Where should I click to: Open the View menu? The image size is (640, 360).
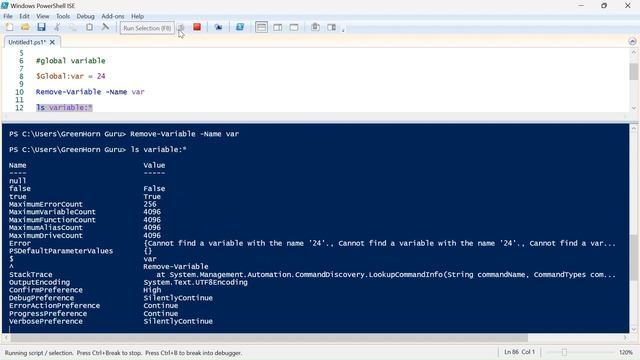click(42, 16)
